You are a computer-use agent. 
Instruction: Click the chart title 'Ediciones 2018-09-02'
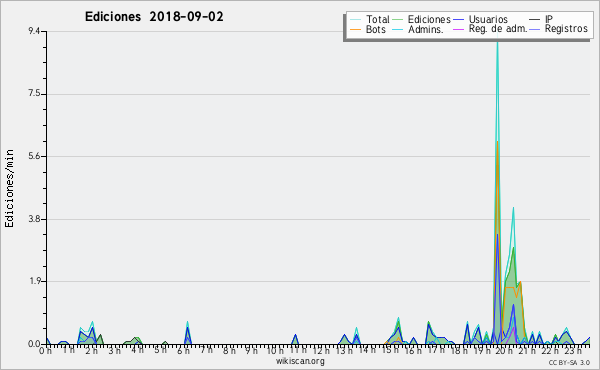(154, 17)
